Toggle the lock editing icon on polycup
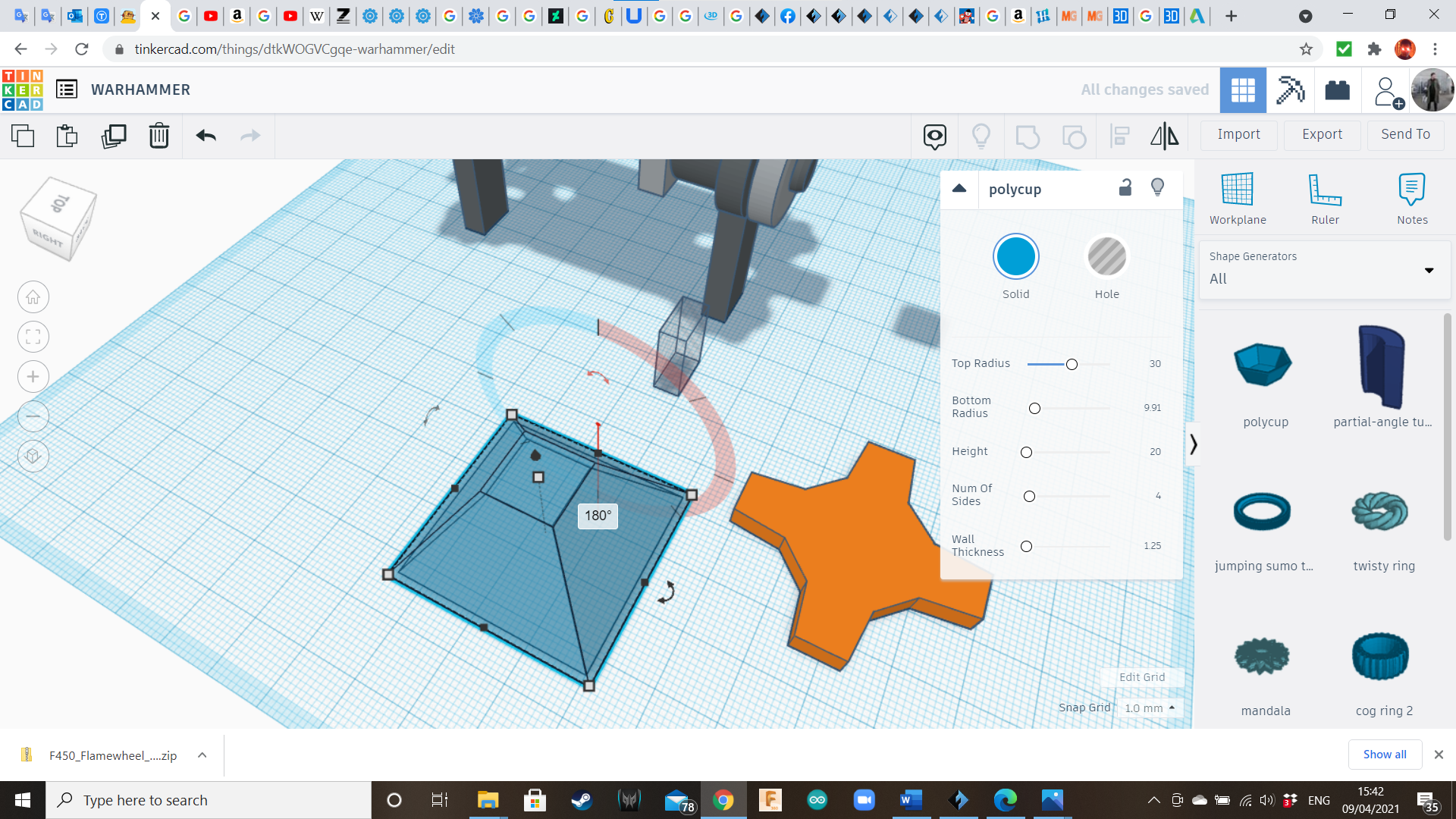 pos(1125,187)
